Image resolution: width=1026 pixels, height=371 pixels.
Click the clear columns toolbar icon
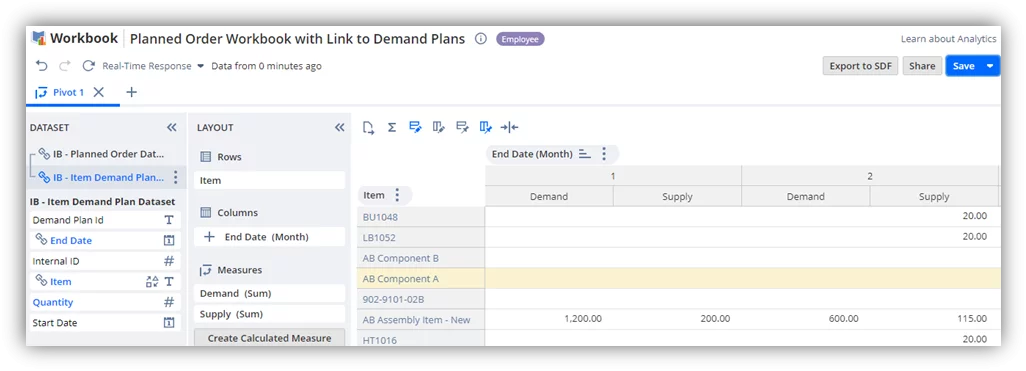pyautogui.click(x=486, y=127)
